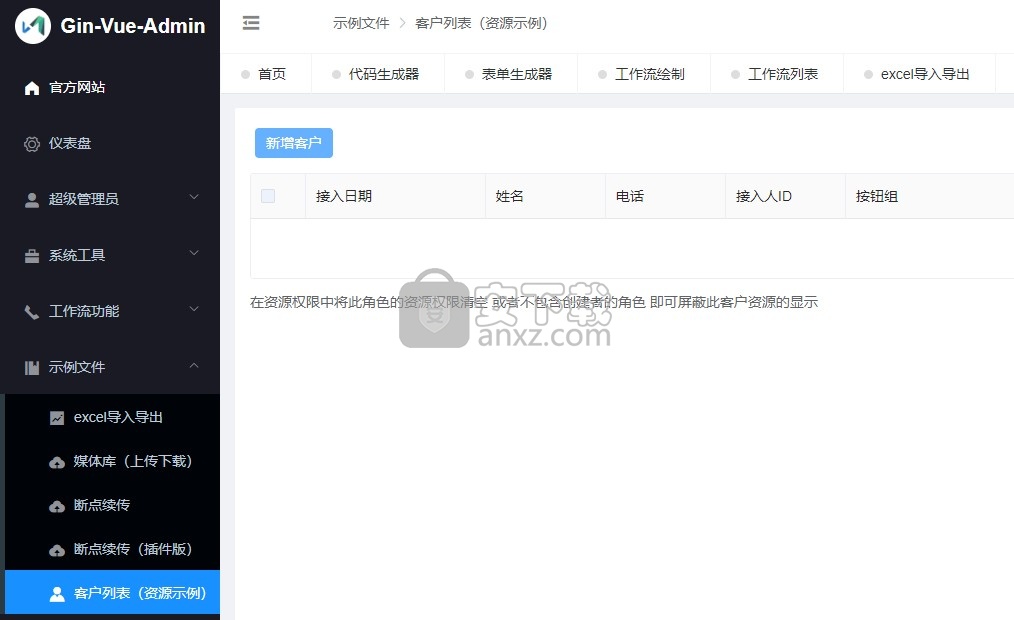Click the 新增客户 button
Screen dimensions: 1014x620
[294, 143]
